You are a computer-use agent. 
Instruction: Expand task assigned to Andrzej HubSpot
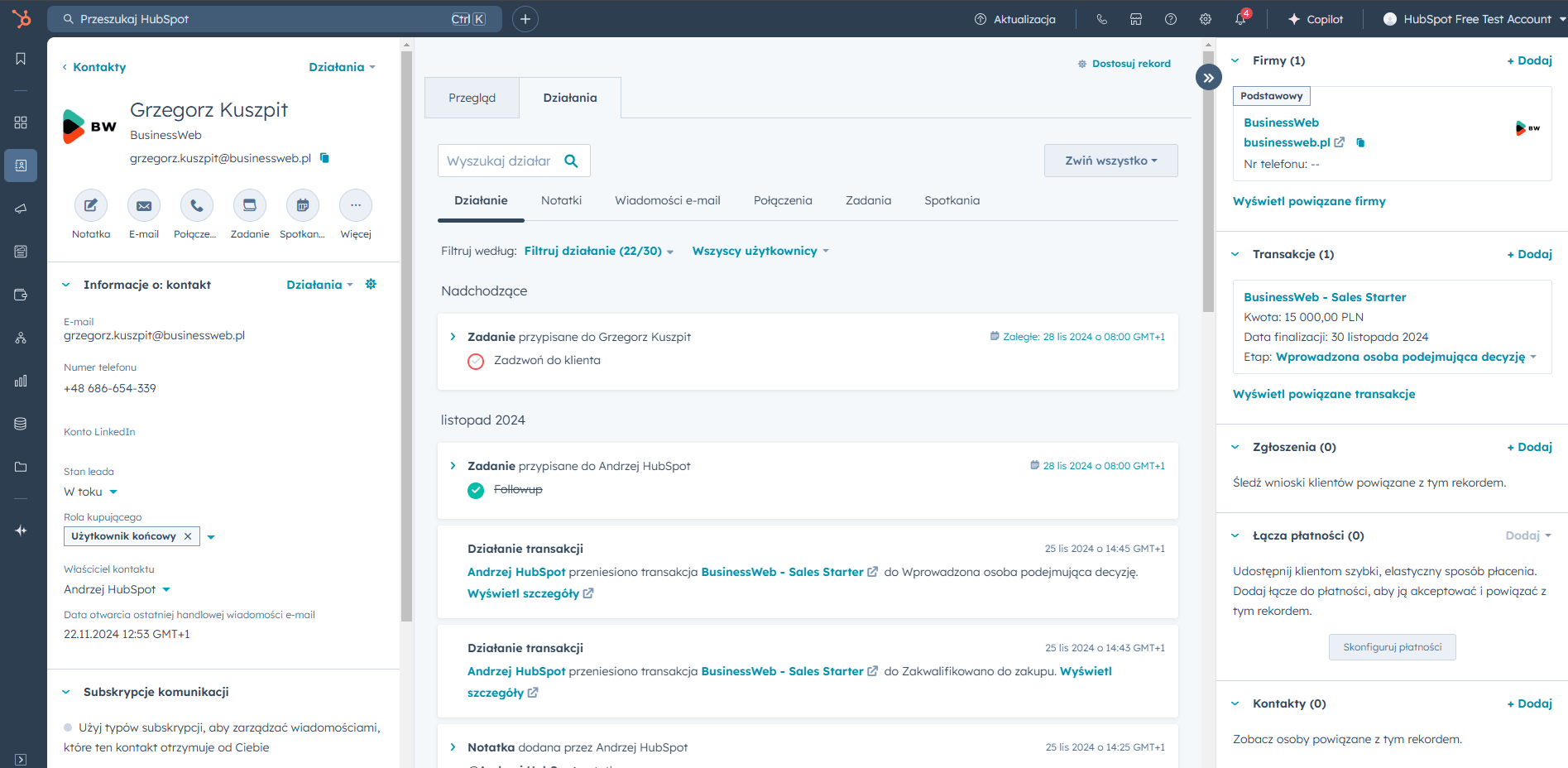click(x=453, y=466)
